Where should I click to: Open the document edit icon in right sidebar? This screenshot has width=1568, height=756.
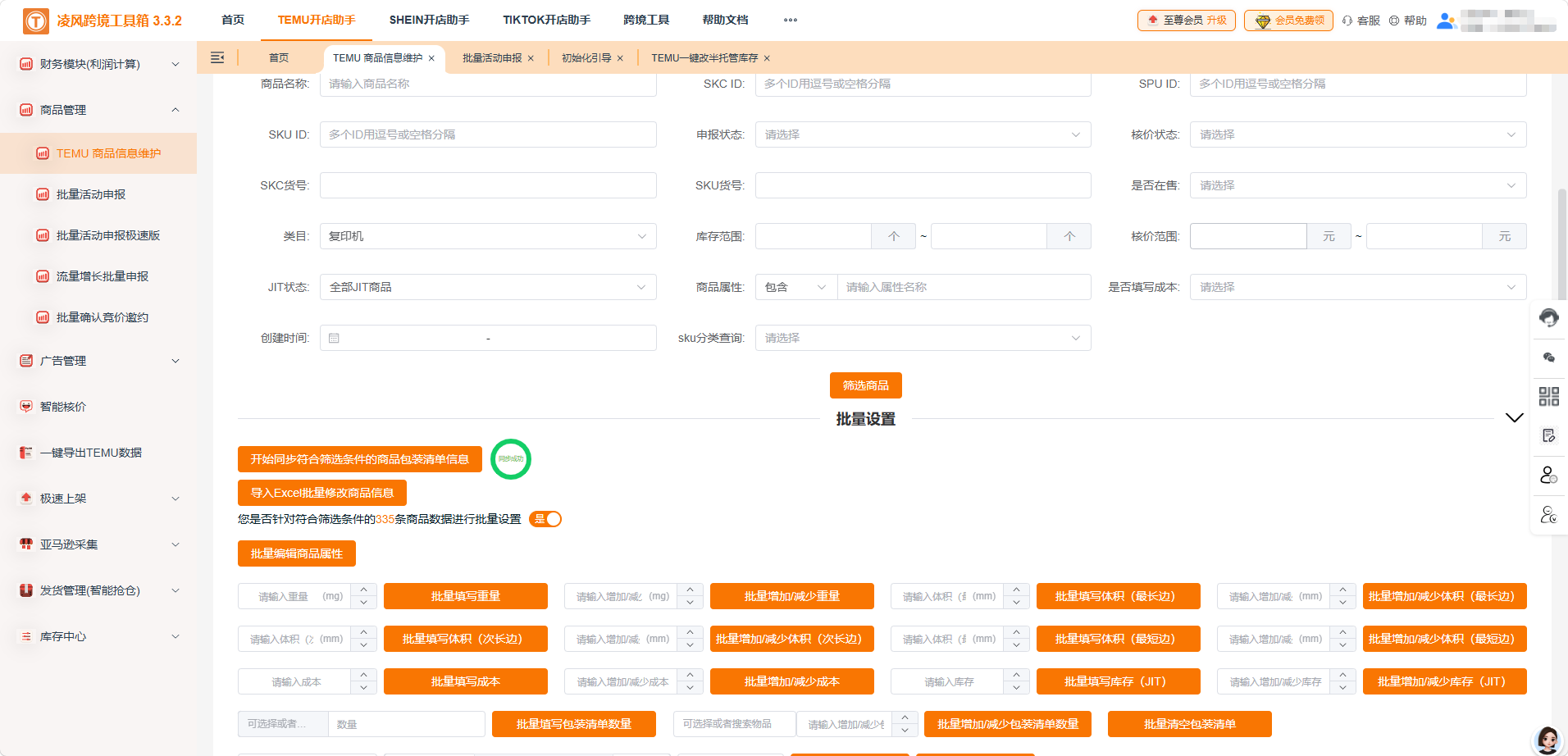tap(1549, 435)
